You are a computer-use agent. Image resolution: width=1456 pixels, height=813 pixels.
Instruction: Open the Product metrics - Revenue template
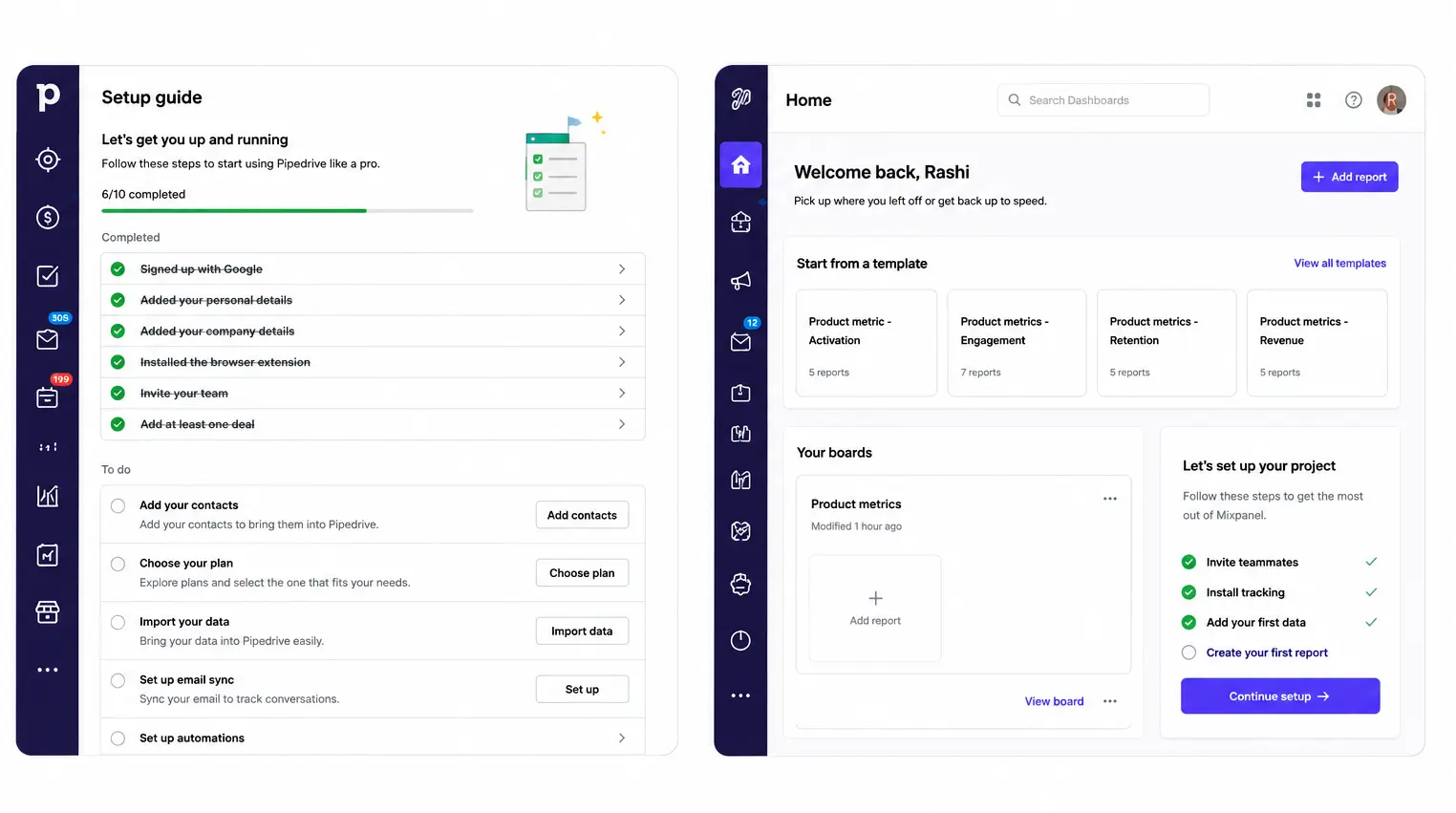click(1317, 343)
